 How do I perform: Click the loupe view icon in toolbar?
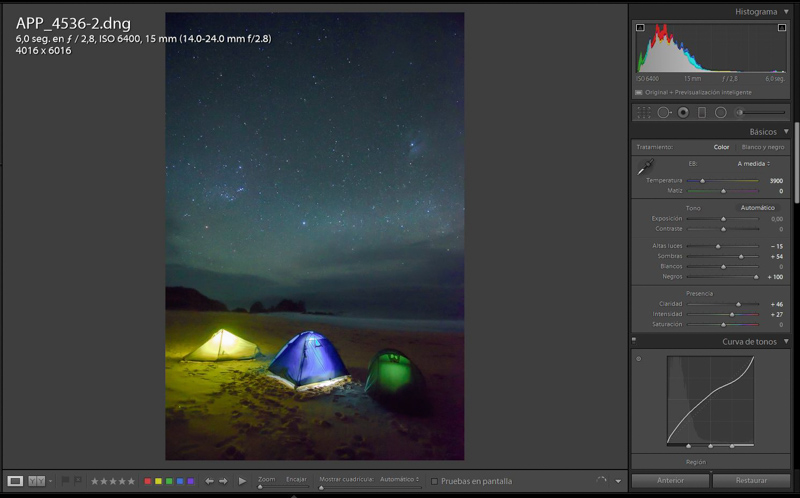pos(15,481)
